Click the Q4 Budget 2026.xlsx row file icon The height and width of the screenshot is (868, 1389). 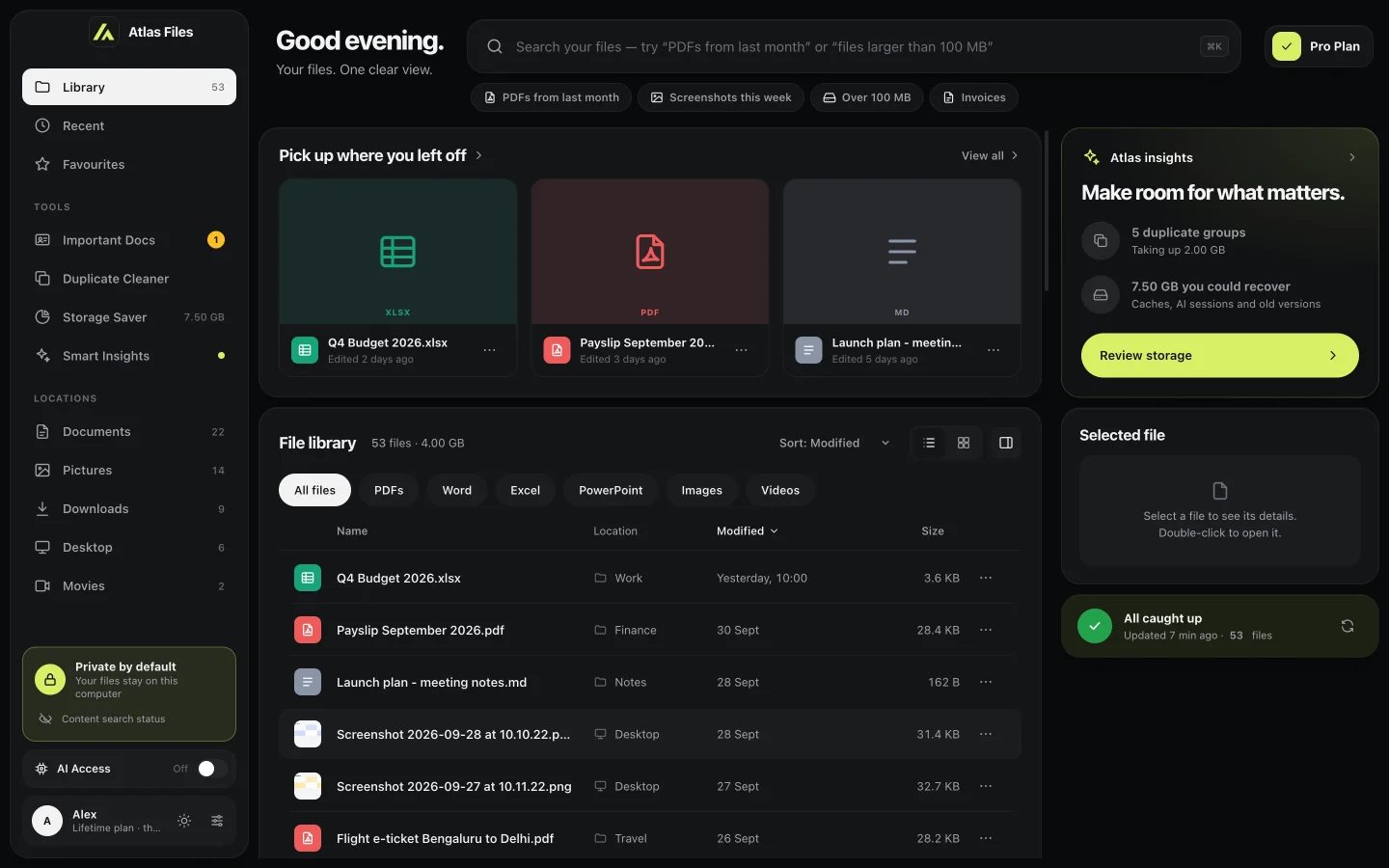(x=308, y=578)
